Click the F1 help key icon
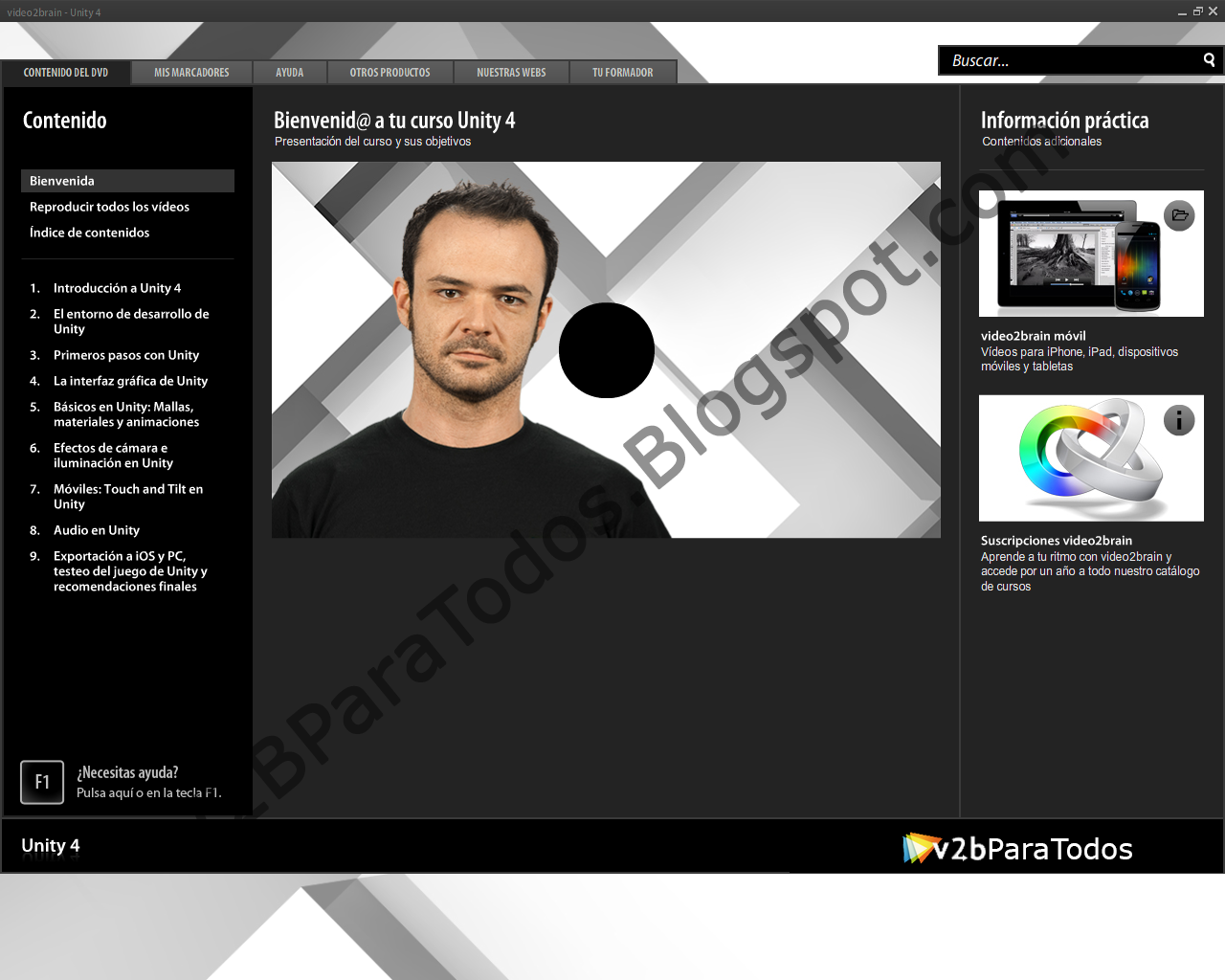 click(x=42, y=782)
